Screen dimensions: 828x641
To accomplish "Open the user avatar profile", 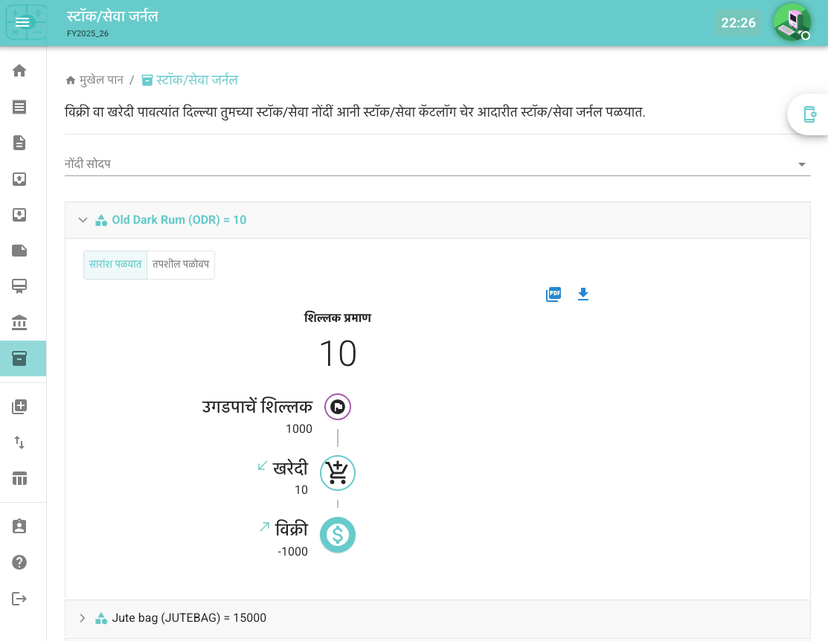I will click(x=791, y=22).
